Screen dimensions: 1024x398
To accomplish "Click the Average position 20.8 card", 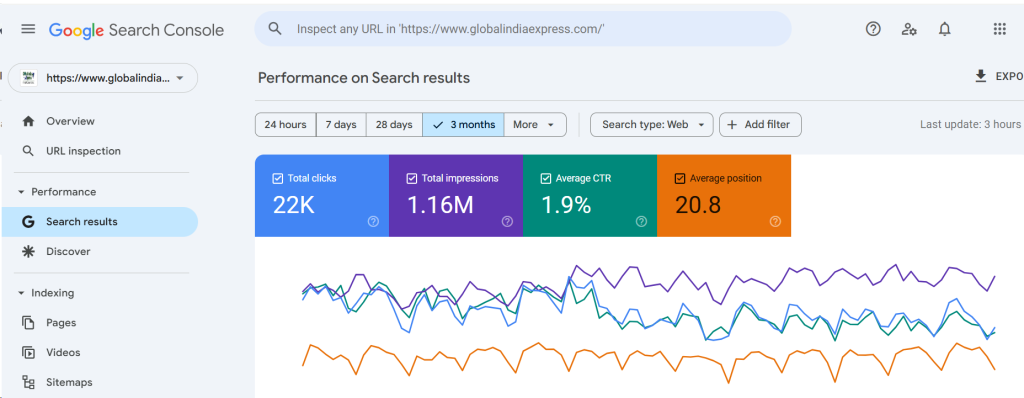I will pyautogui.click(x=724, y=195).
